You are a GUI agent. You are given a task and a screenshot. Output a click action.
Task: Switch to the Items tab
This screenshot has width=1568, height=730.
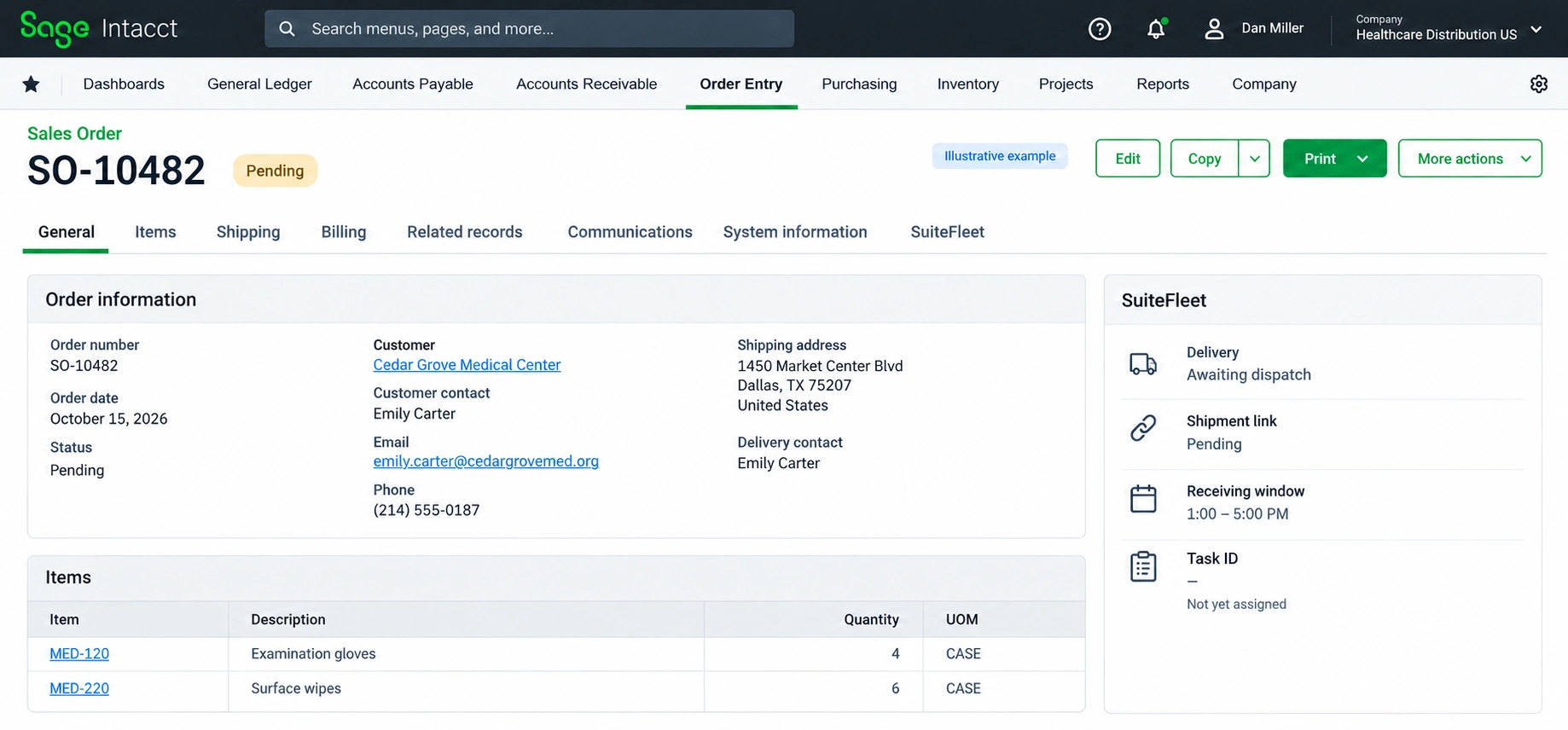tap(155, 232)
